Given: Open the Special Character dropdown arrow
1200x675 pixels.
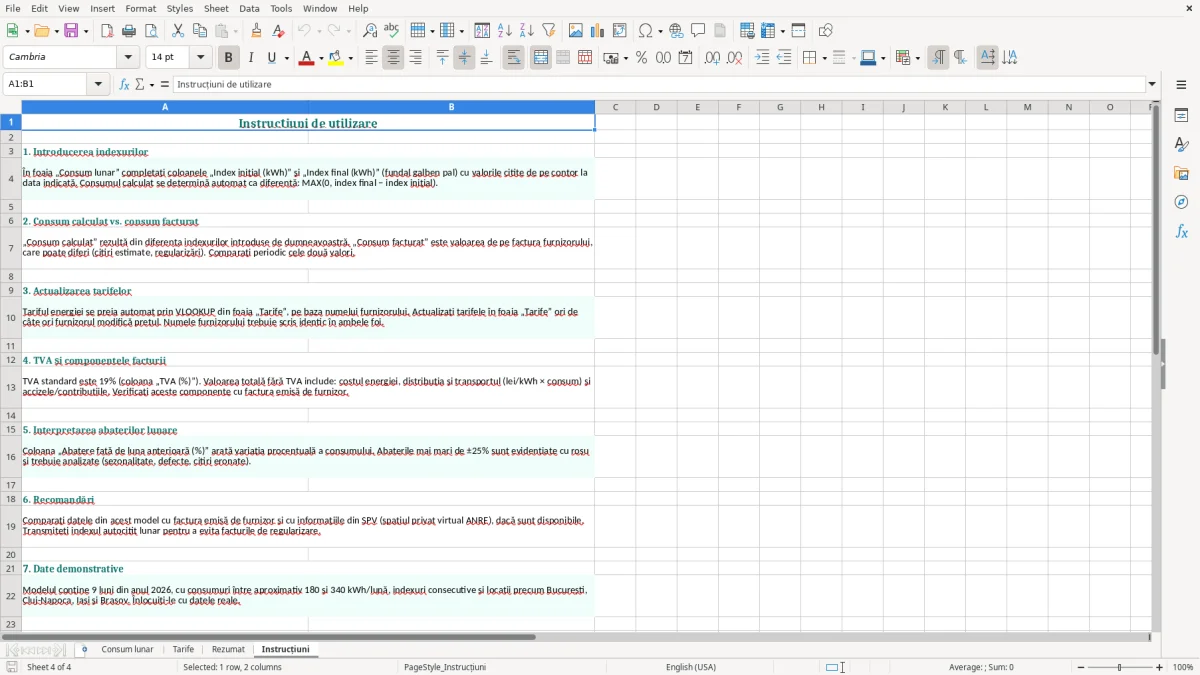Looking at the screenshot, I should 660,31.
